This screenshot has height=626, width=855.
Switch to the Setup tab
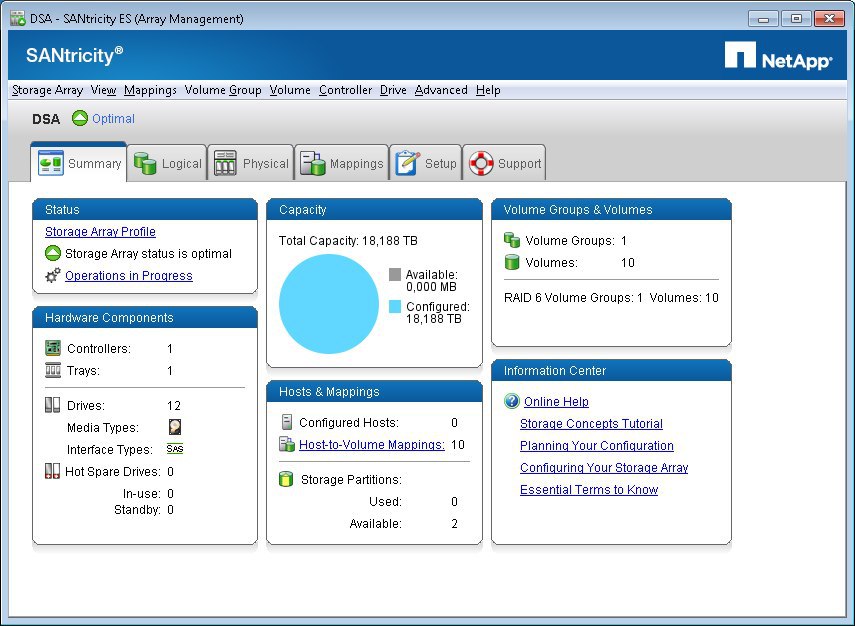pos(426,163)
